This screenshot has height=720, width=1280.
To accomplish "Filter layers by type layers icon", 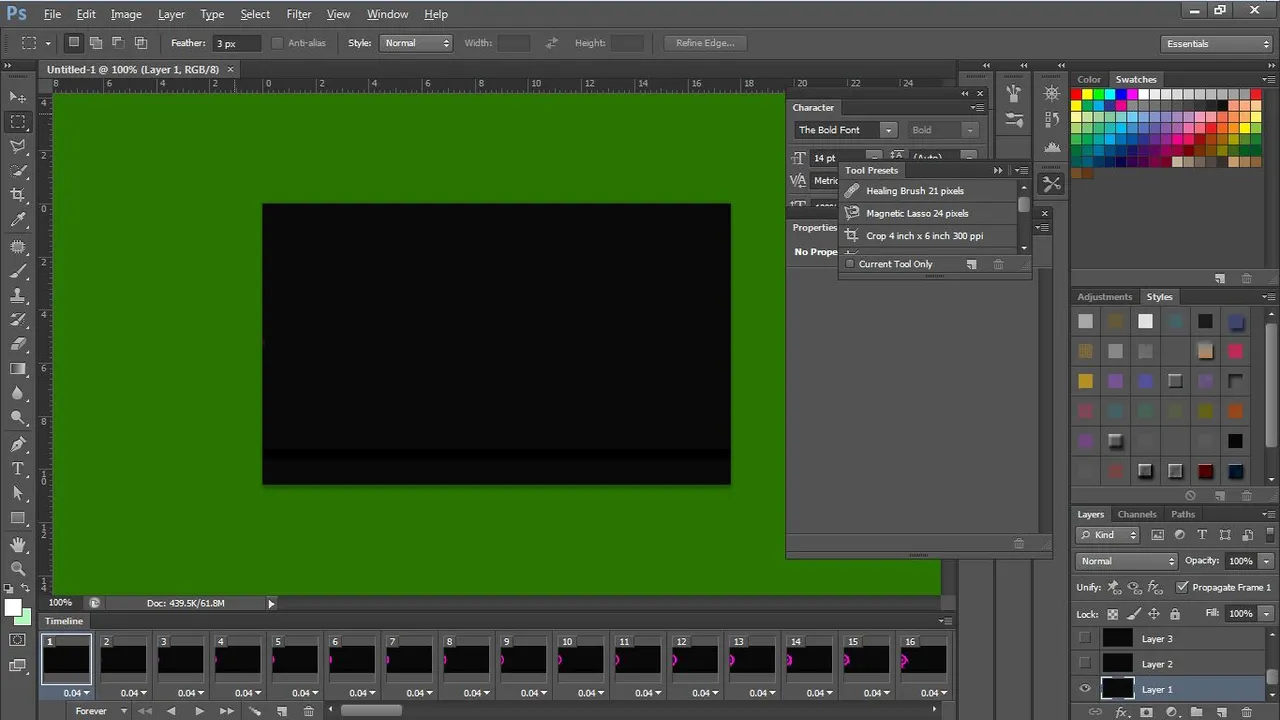I will point(1202,535).
